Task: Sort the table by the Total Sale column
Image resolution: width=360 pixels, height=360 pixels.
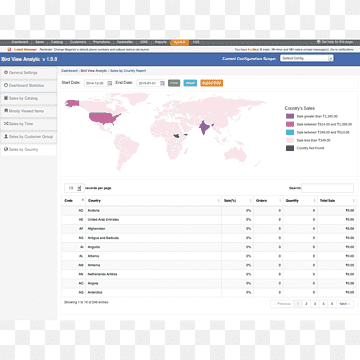Action: click(x=337, y=201)
